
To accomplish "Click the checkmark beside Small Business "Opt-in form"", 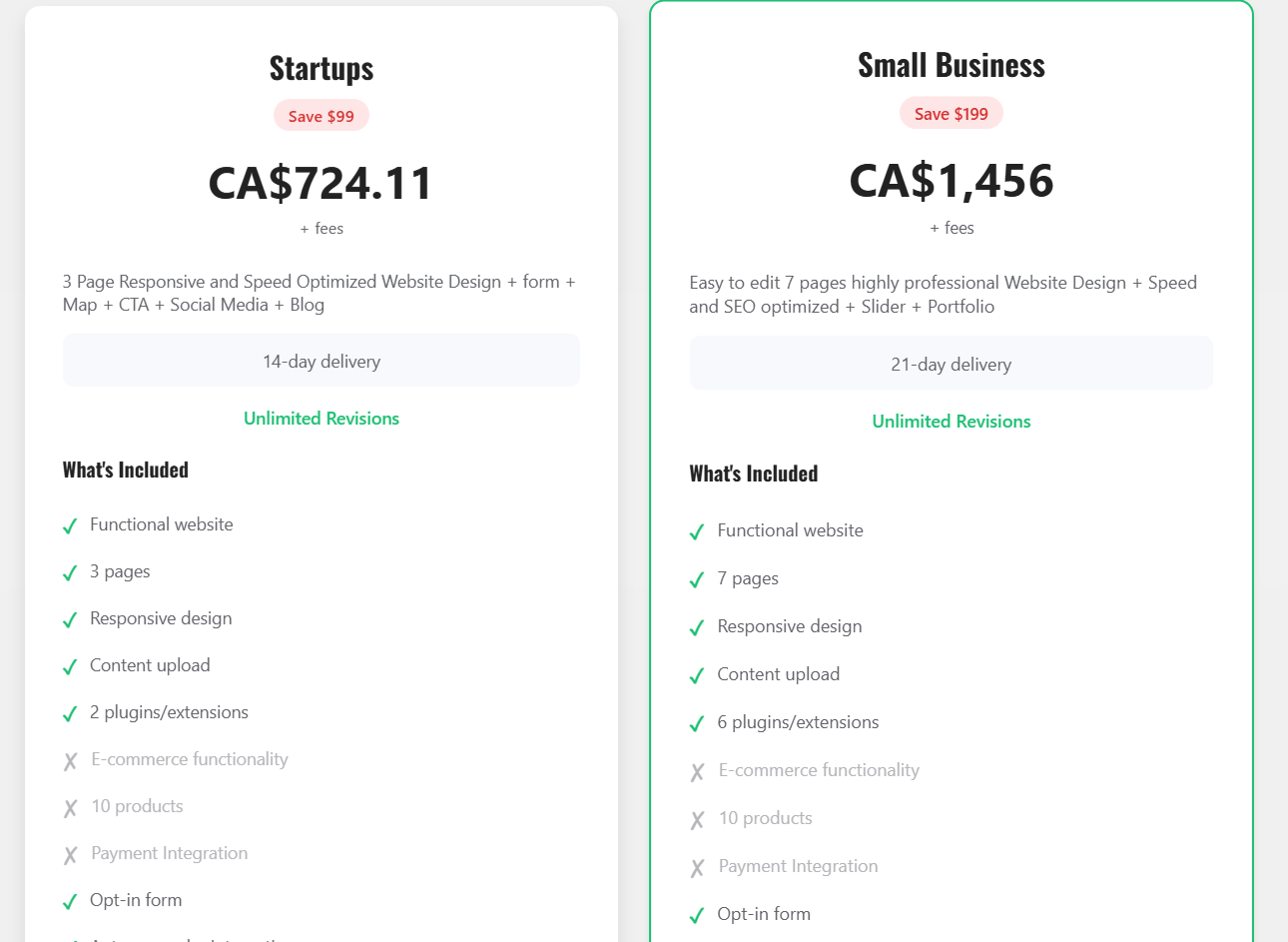I will pos(697,916).
